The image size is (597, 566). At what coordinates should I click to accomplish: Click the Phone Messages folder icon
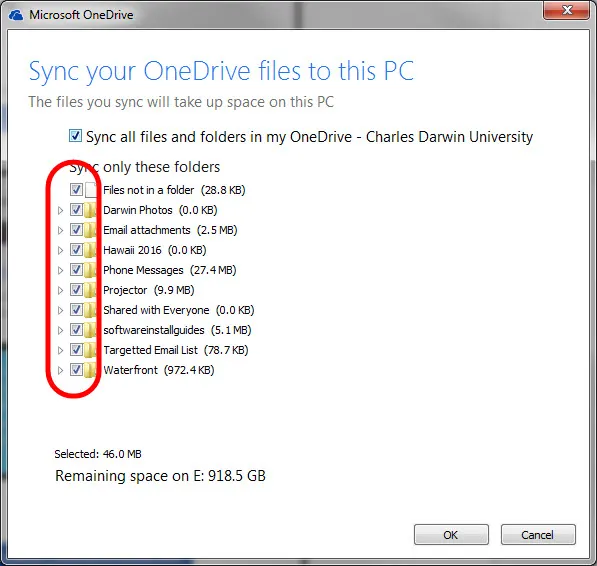(90, 270)
